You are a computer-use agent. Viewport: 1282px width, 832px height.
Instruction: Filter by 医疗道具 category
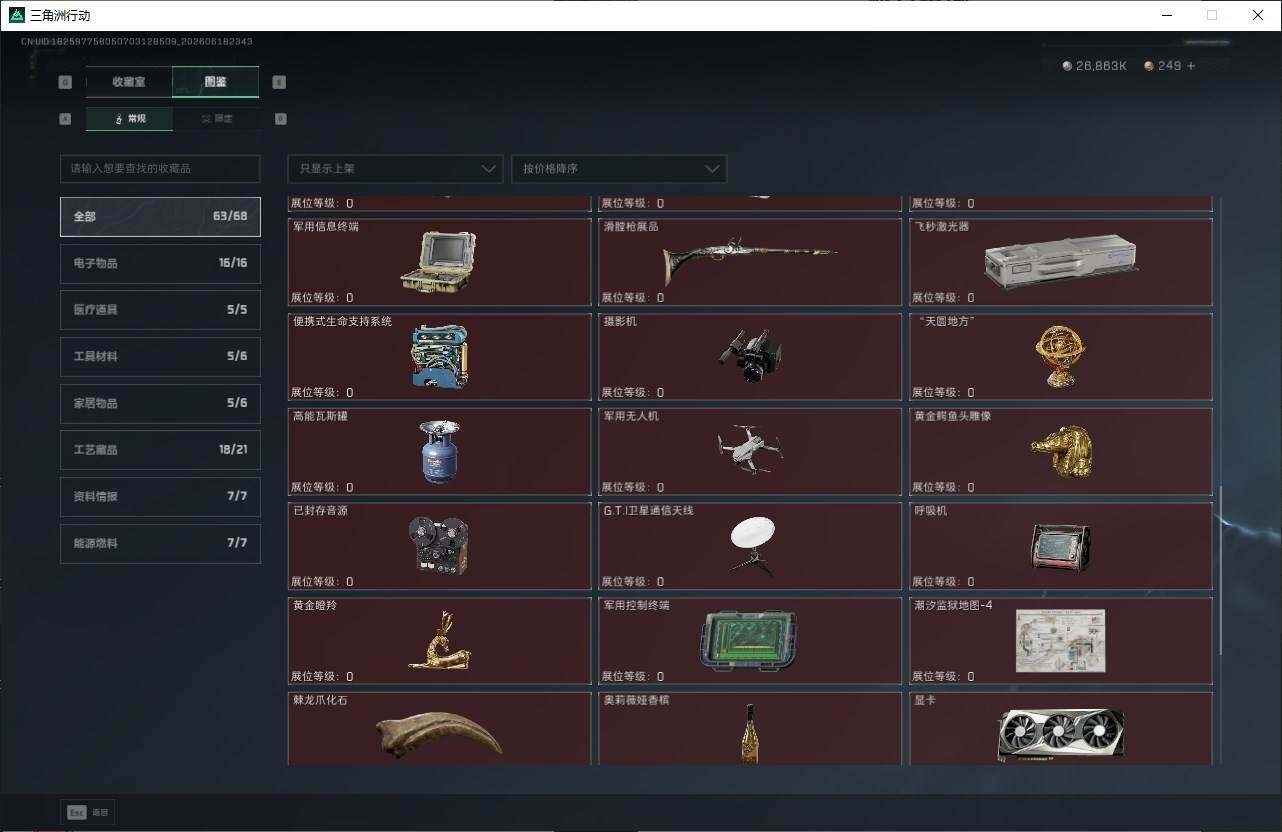[x=160, y=310]
